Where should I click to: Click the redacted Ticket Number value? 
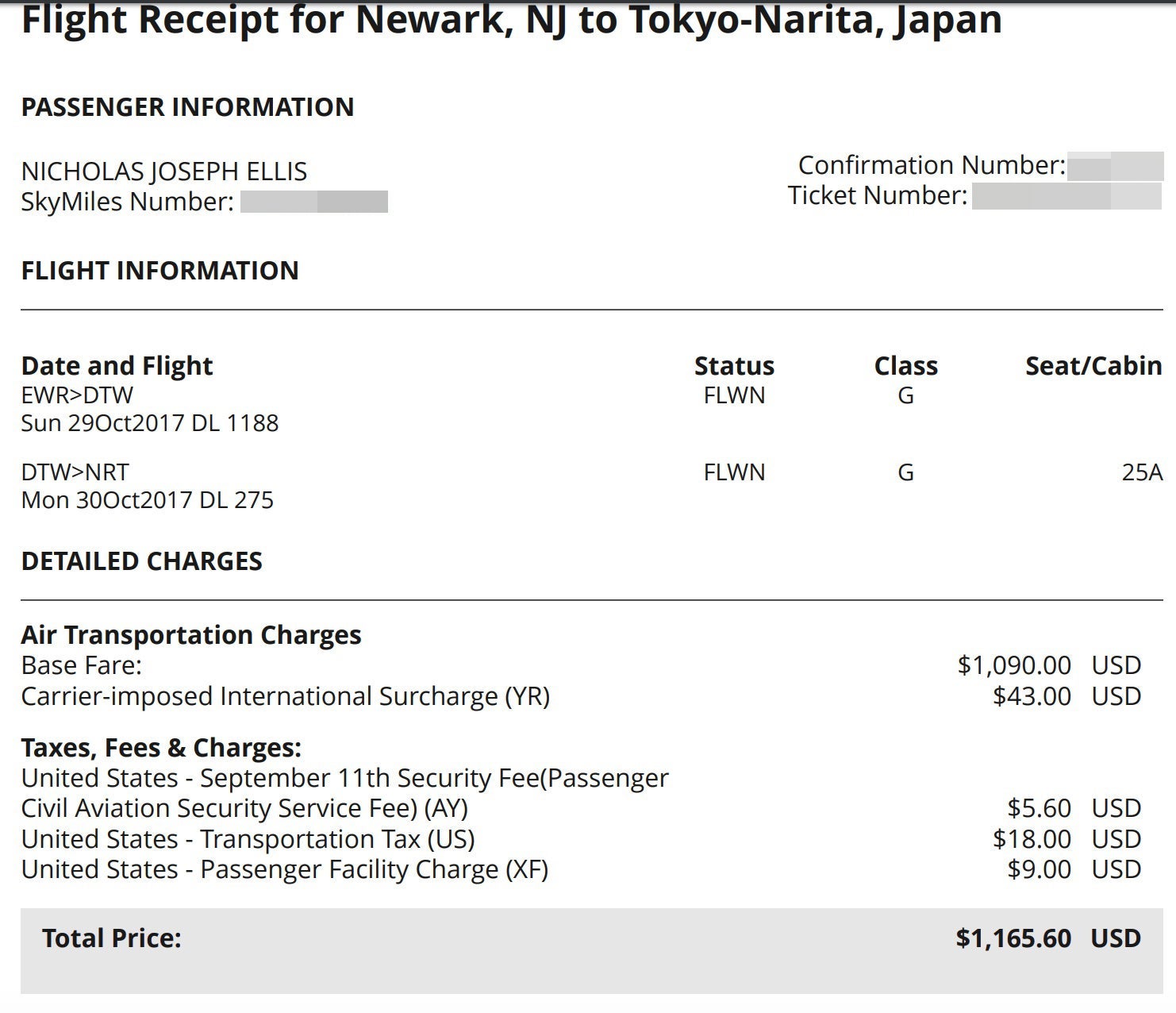[x=1066, y=196]
